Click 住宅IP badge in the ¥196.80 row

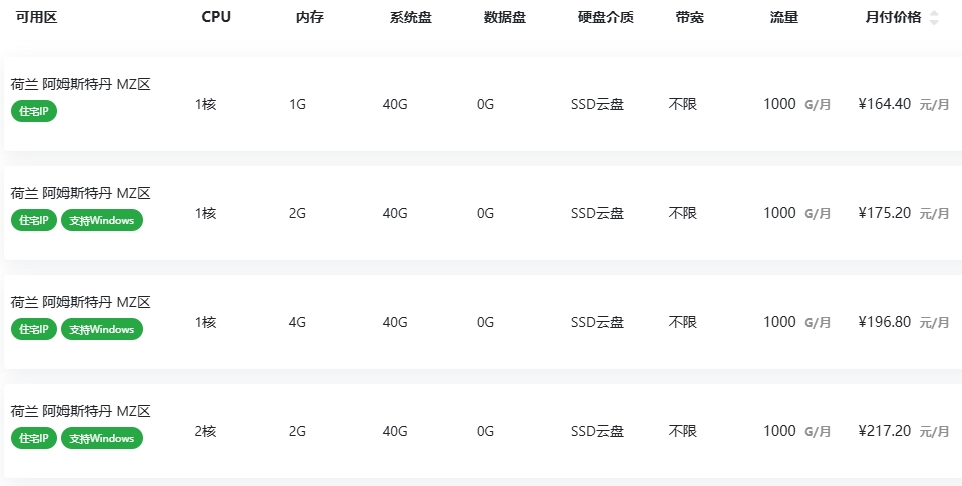[34, 329]
